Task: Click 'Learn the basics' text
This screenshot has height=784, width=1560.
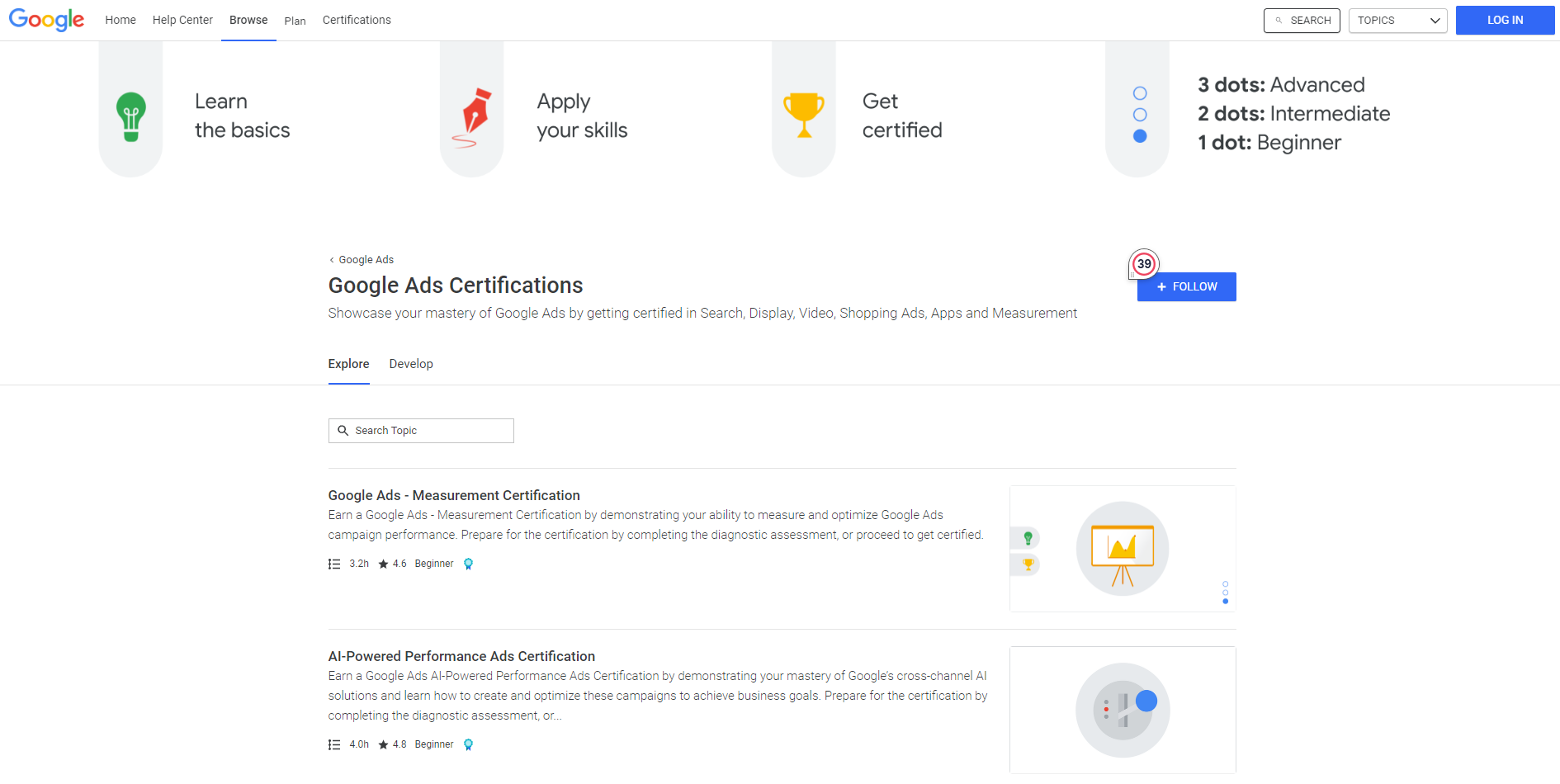Action: click(242, 116)
